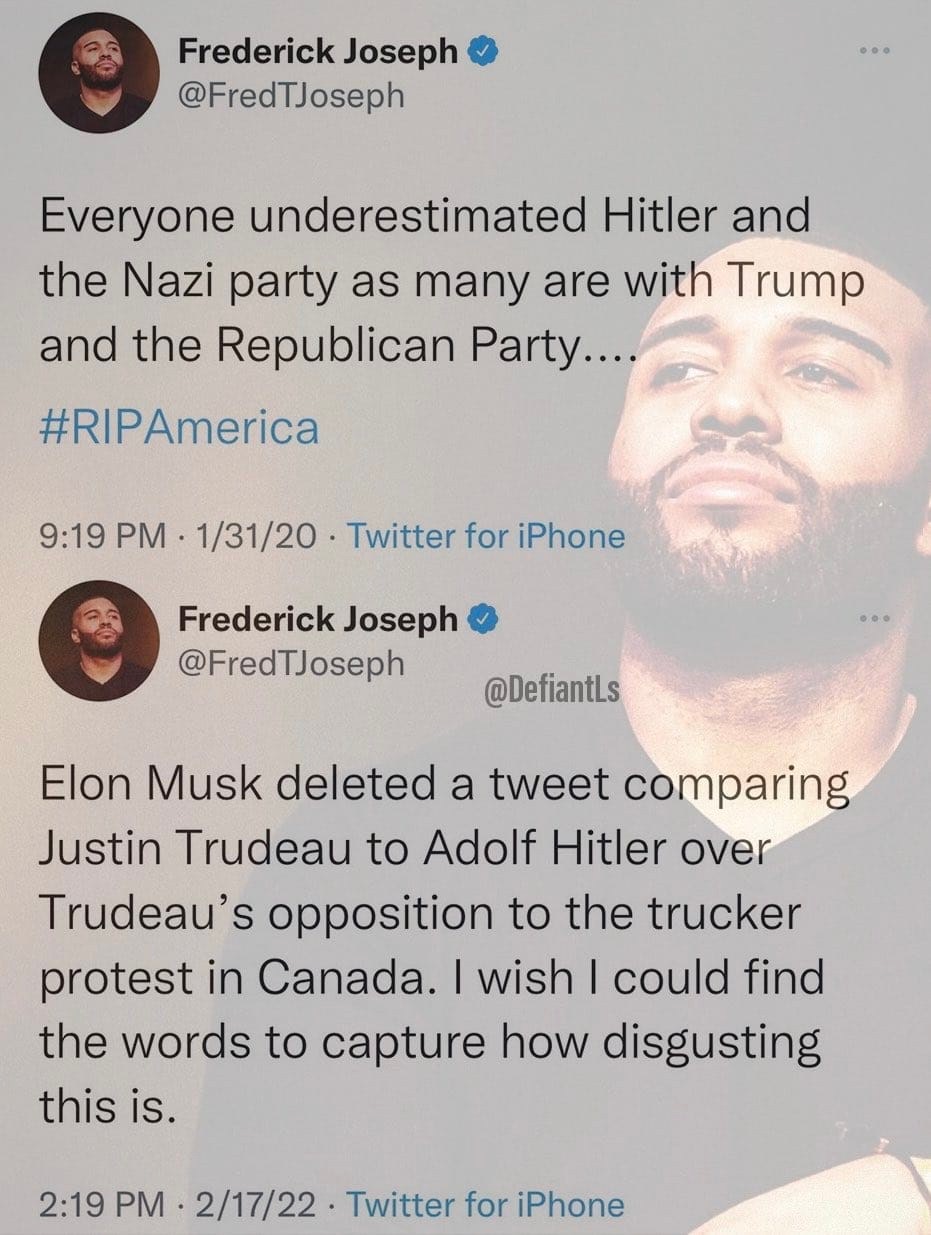Screen dimensions: 931x1235
Task: Open the avatar on the #RIPAmerica tweet
Action: pos(99,73)
